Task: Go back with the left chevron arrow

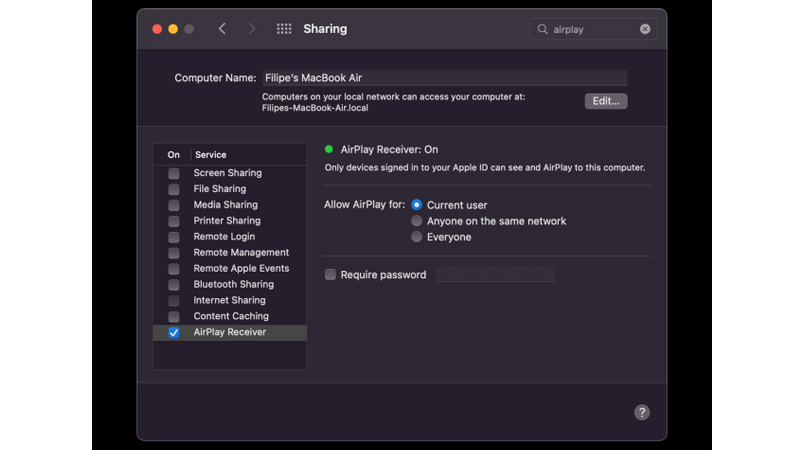Action: pyautogui.click(x=222, y=29)
